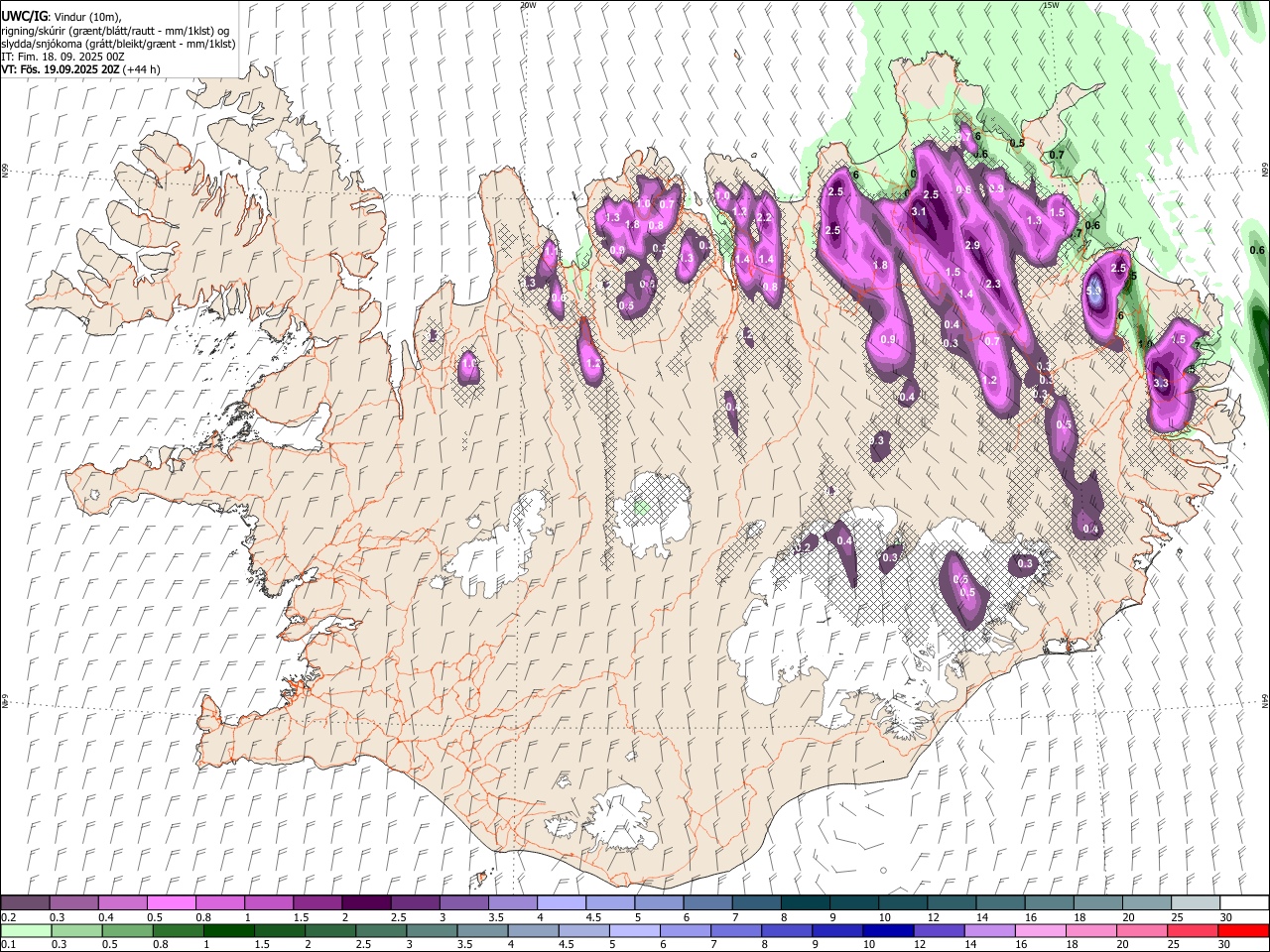Click the '15W' longitude label
Screen dimensions: 1270x952
pos(1051,5)
